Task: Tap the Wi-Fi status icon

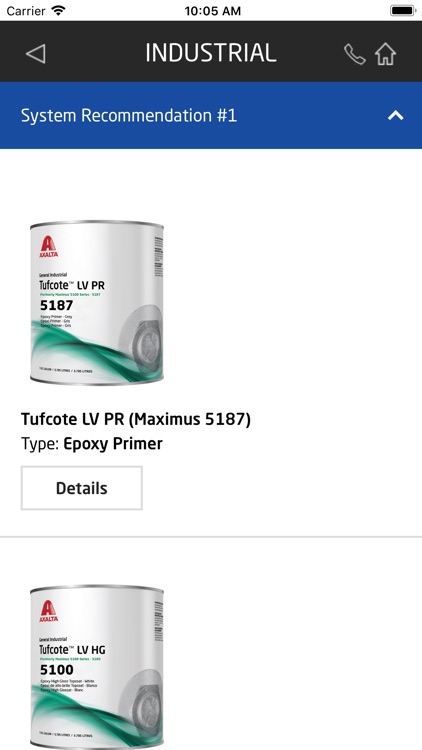Action: [x=59, y=11]
